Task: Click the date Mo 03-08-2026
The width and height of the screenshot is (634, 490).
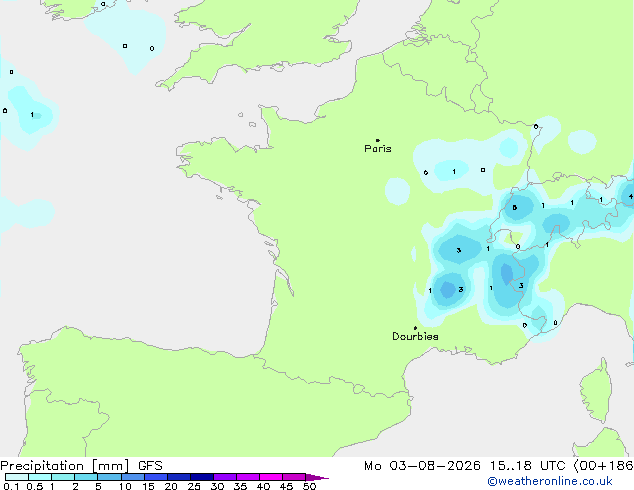Action: [422, 466]
